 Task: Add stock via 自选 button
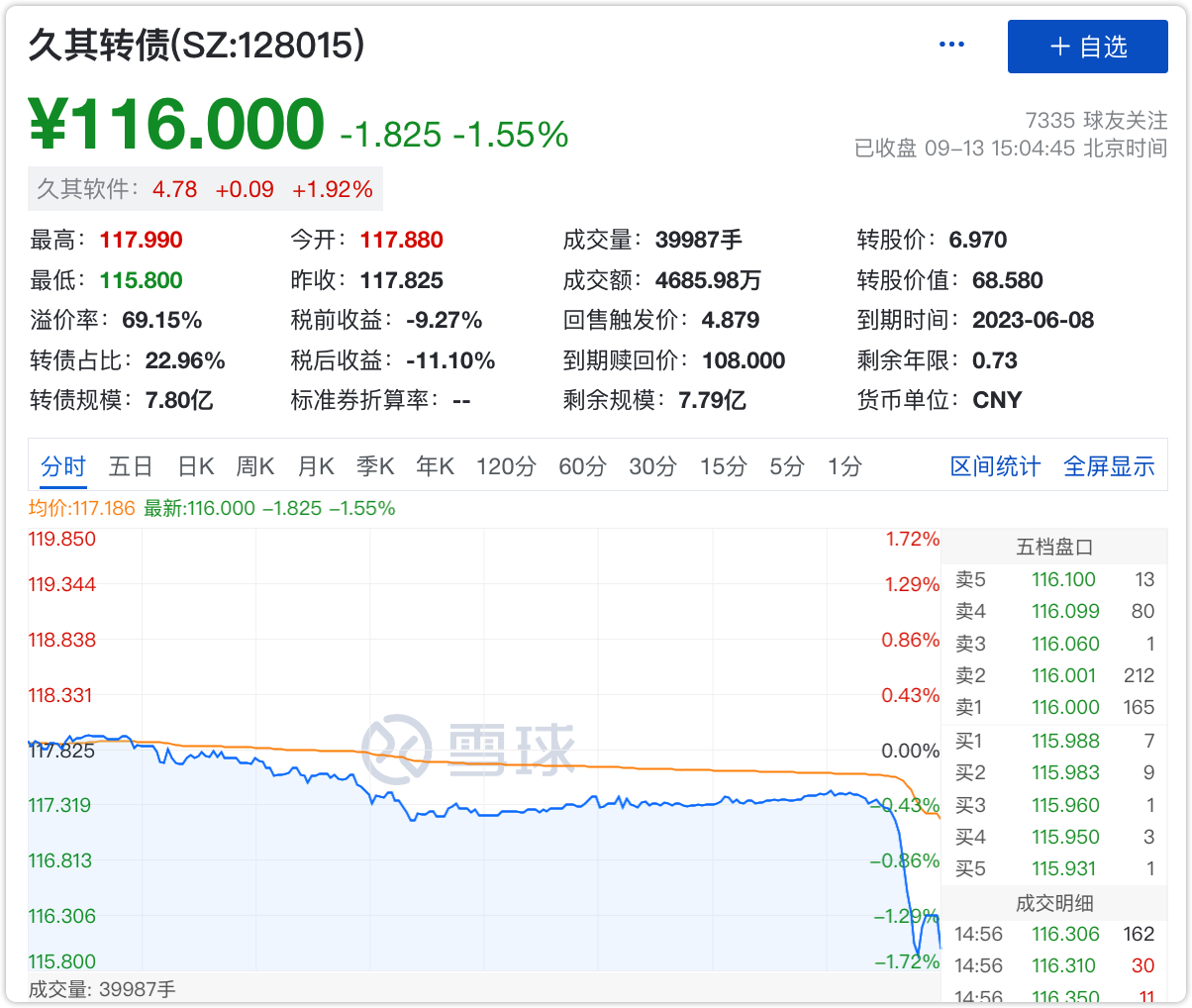(1087, 47)
